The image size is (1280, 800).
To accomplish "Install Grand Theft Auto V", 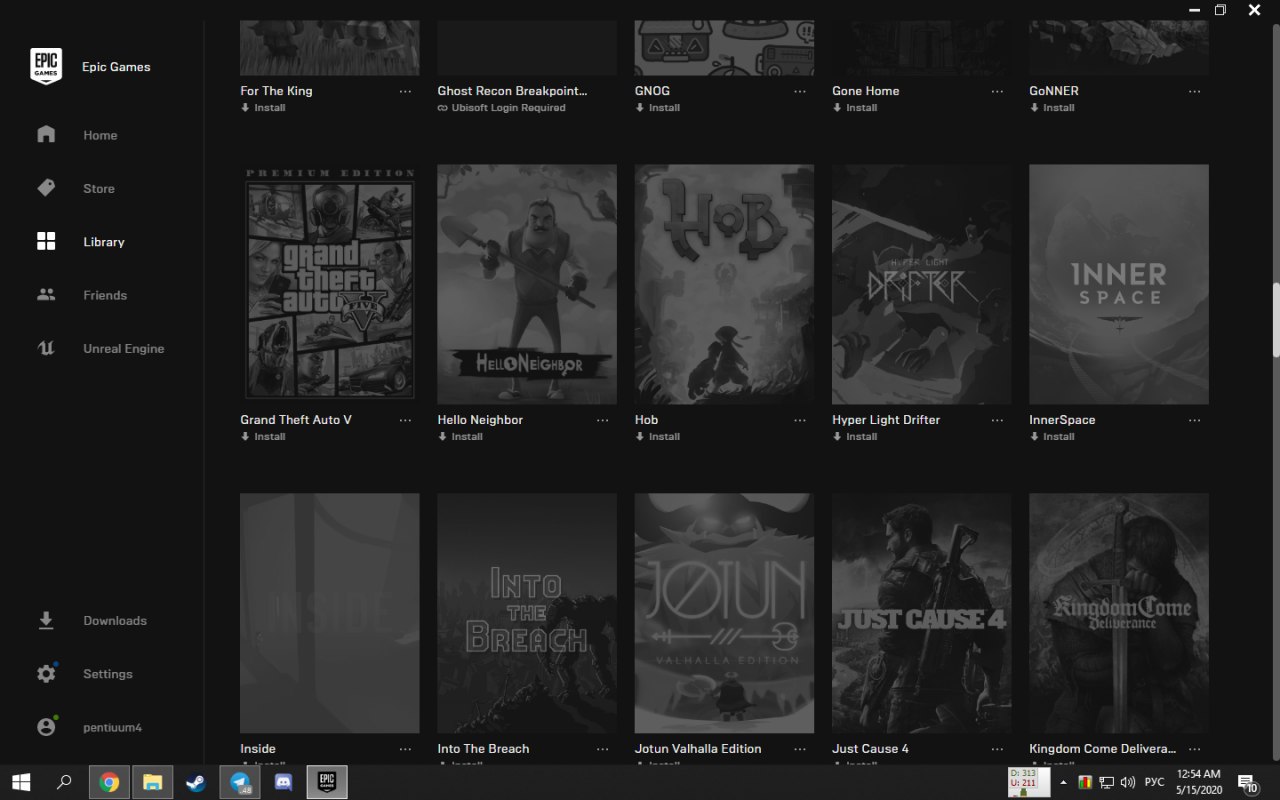I will coord(263,437).
